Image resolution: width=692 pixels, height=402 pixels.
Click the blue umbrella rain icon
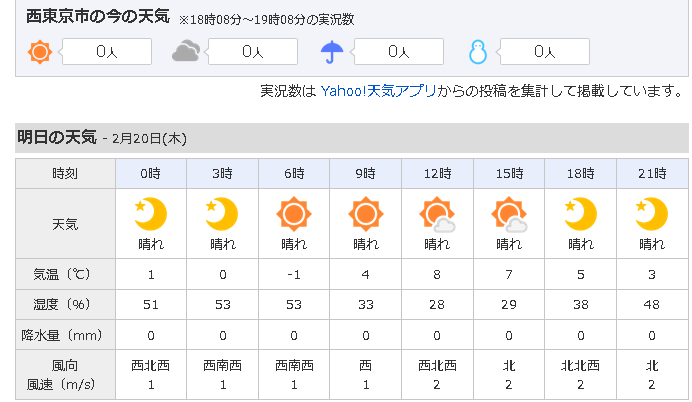tap(332, 52)
